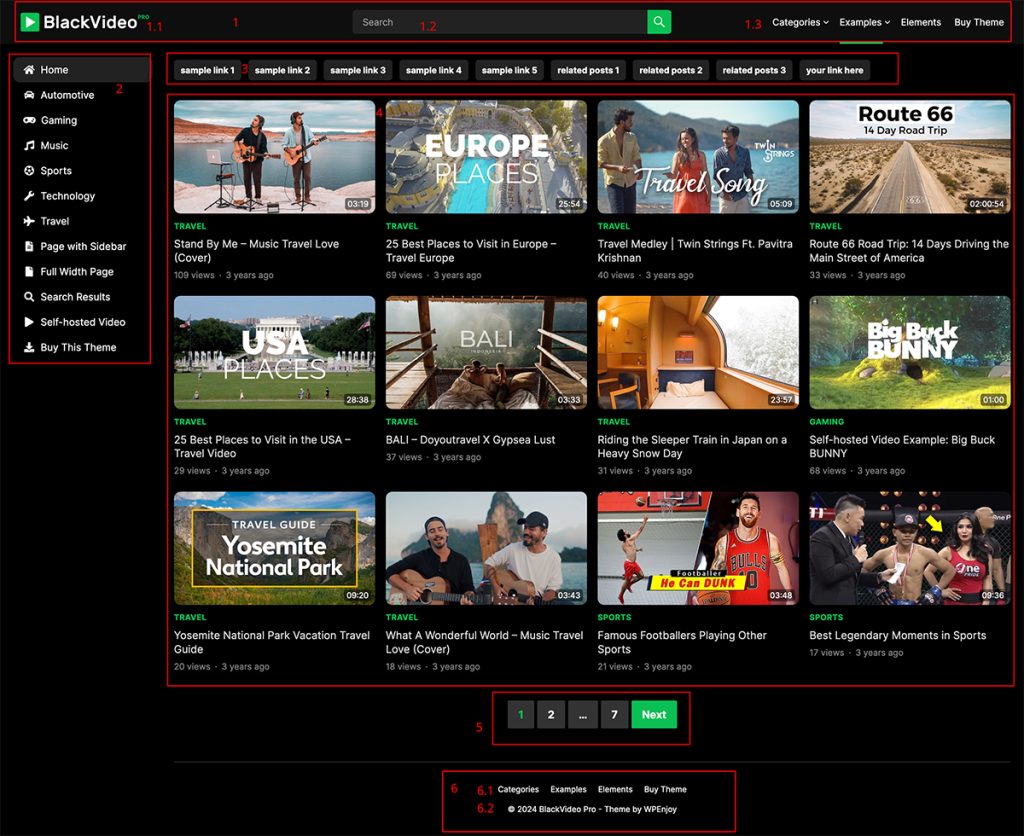Select the Home icon in the sidebar
This screenshot has height=836, width=1024.
click(30, 69)
